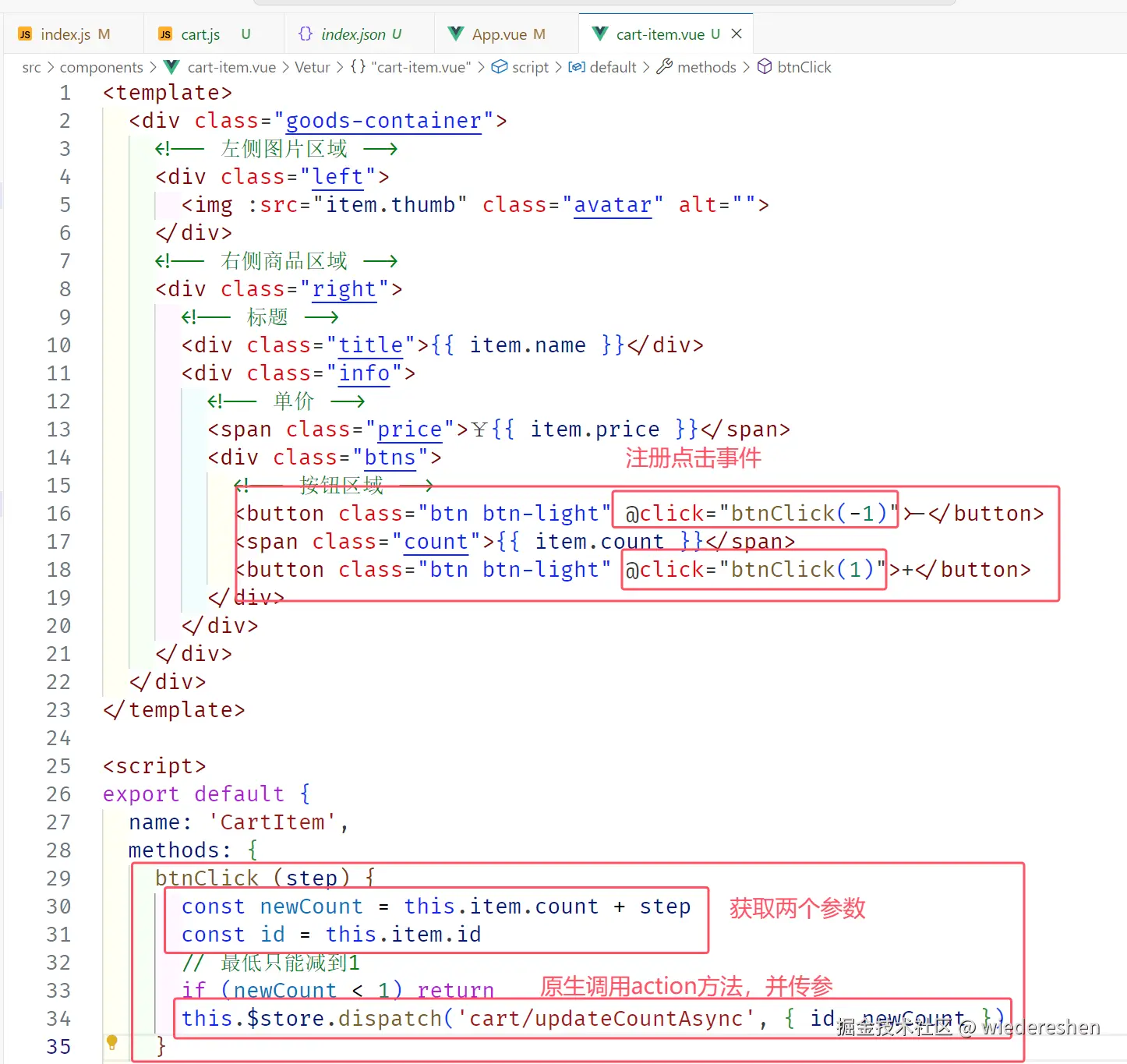Expand the chevron after src breadcrumb
Image resolution: width=1127 pixels, height=1064 pixels.
(x=51, y=67)
